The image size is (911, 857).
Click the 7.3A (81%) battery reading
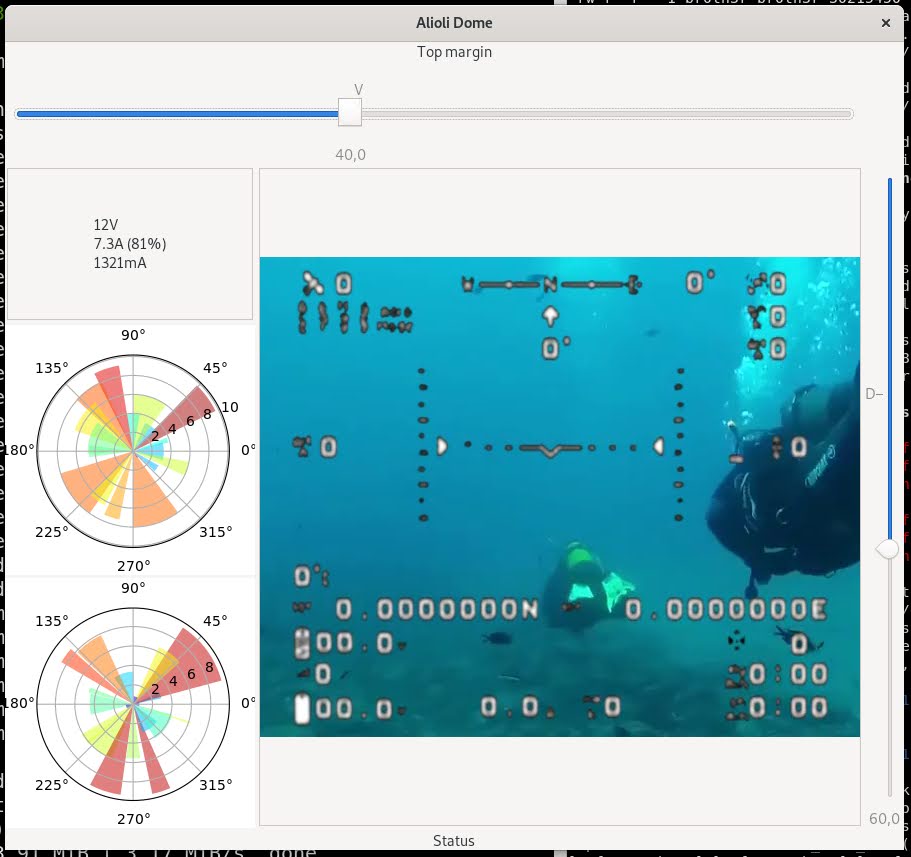130,244
